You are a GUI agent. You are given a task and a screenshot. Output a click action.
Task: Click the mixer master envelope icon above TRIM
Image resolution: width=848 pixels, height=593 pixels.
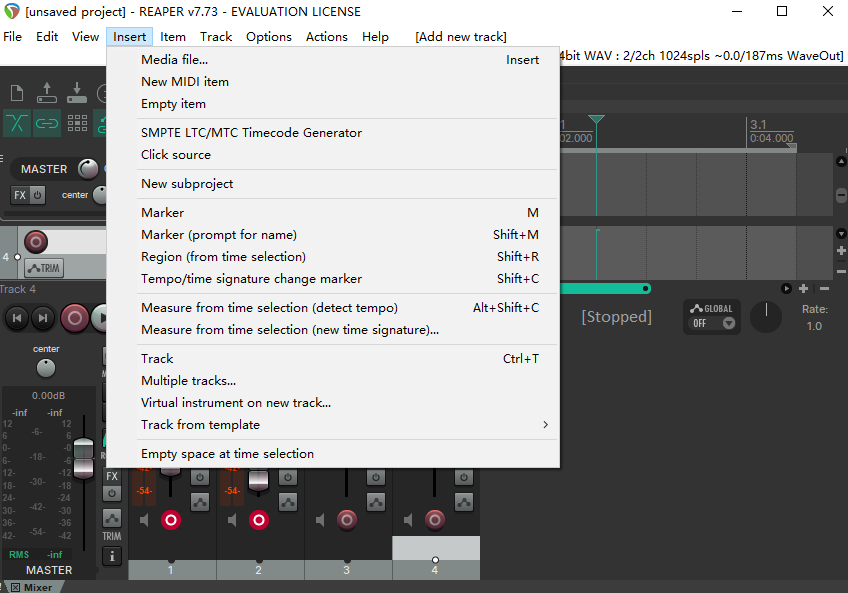point(112,518)
